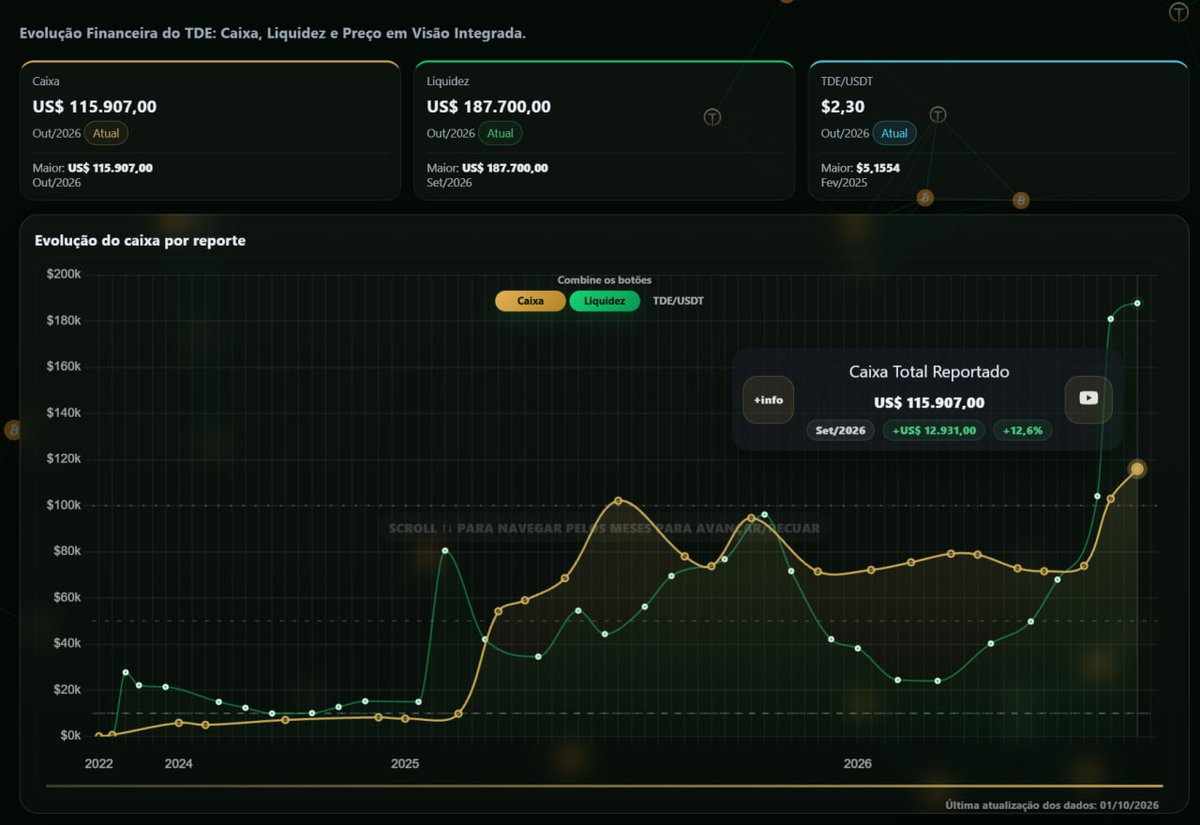Image resolution: width=1200 pixels, height=825 pixels.
Task: Toggle the Caixa series button
Action: (530, 300)
